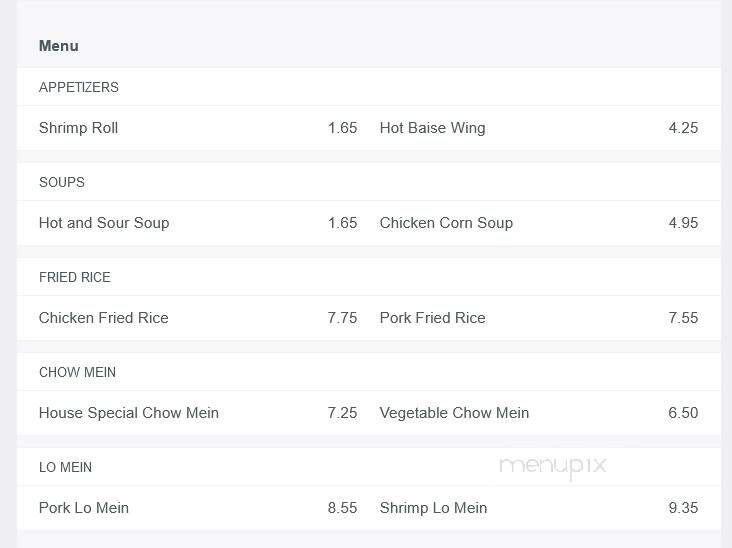The image size is (732, 548).
Task: Click the Menu heading
Action: 58,46
